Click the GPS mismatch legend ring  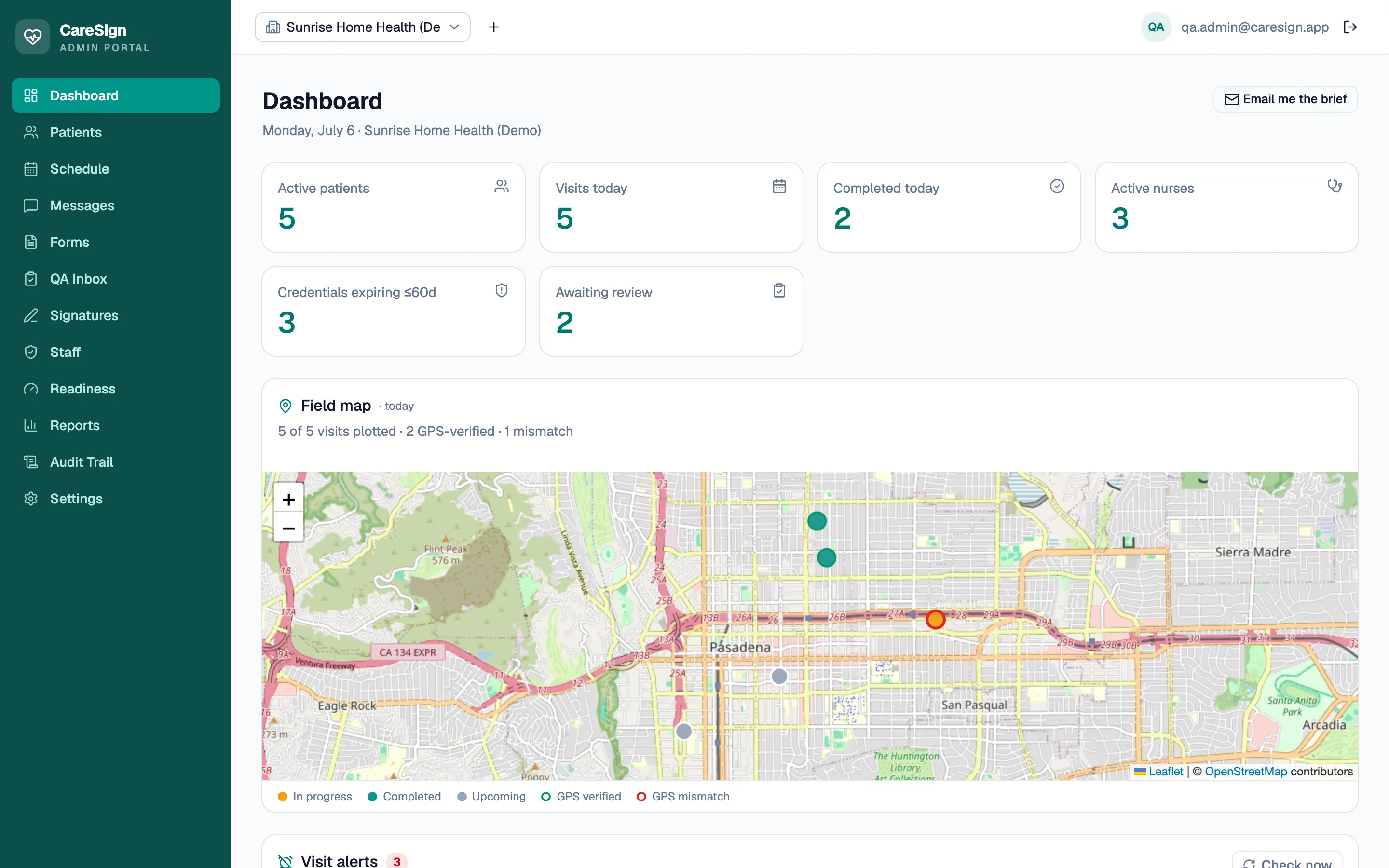click(642, 797)
